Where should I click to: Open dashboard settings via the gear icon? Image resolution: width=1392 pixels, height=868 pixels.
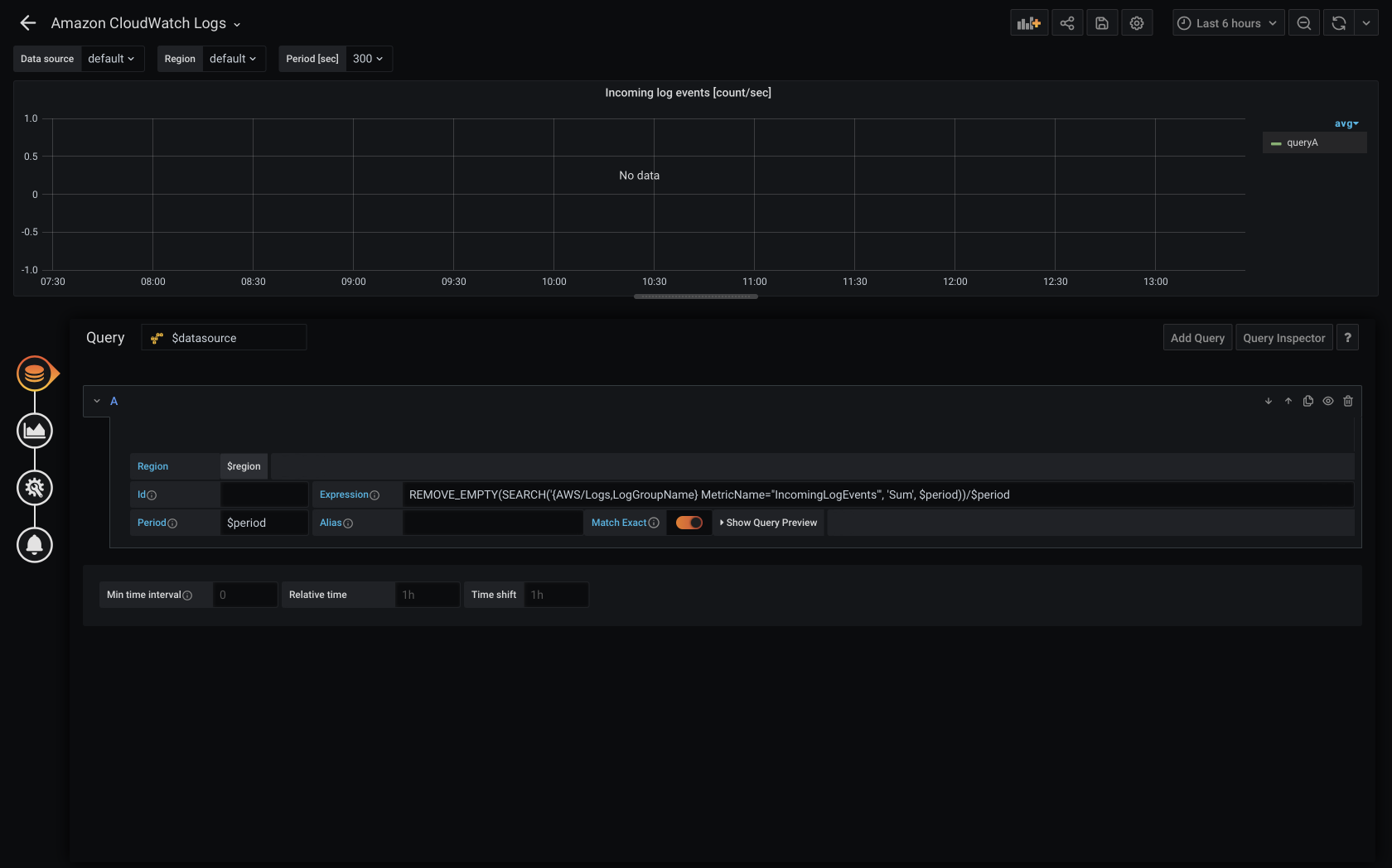point(1136,22)
